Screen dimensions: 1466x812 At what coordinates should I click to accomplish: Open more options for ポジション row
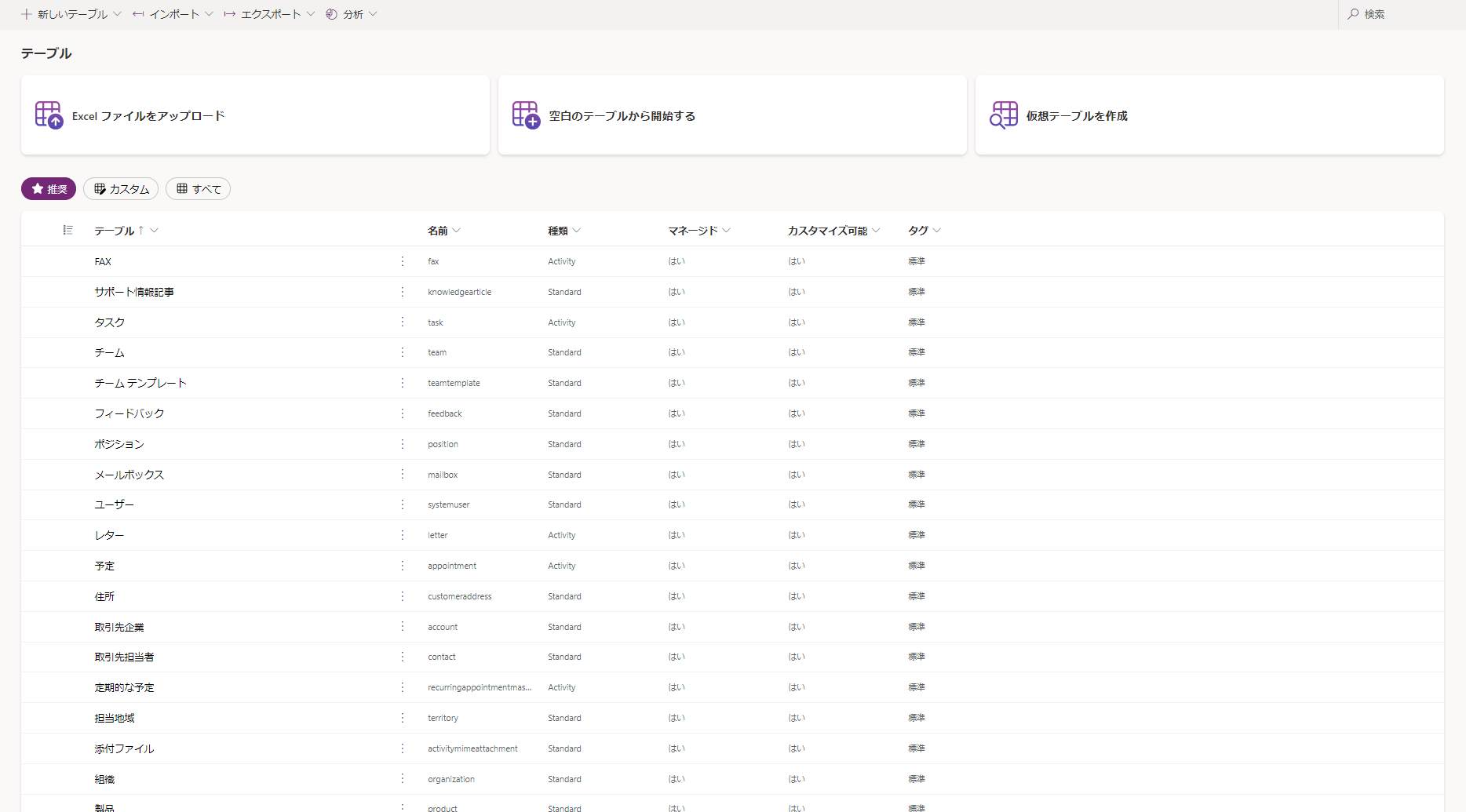tap(403, 444)
